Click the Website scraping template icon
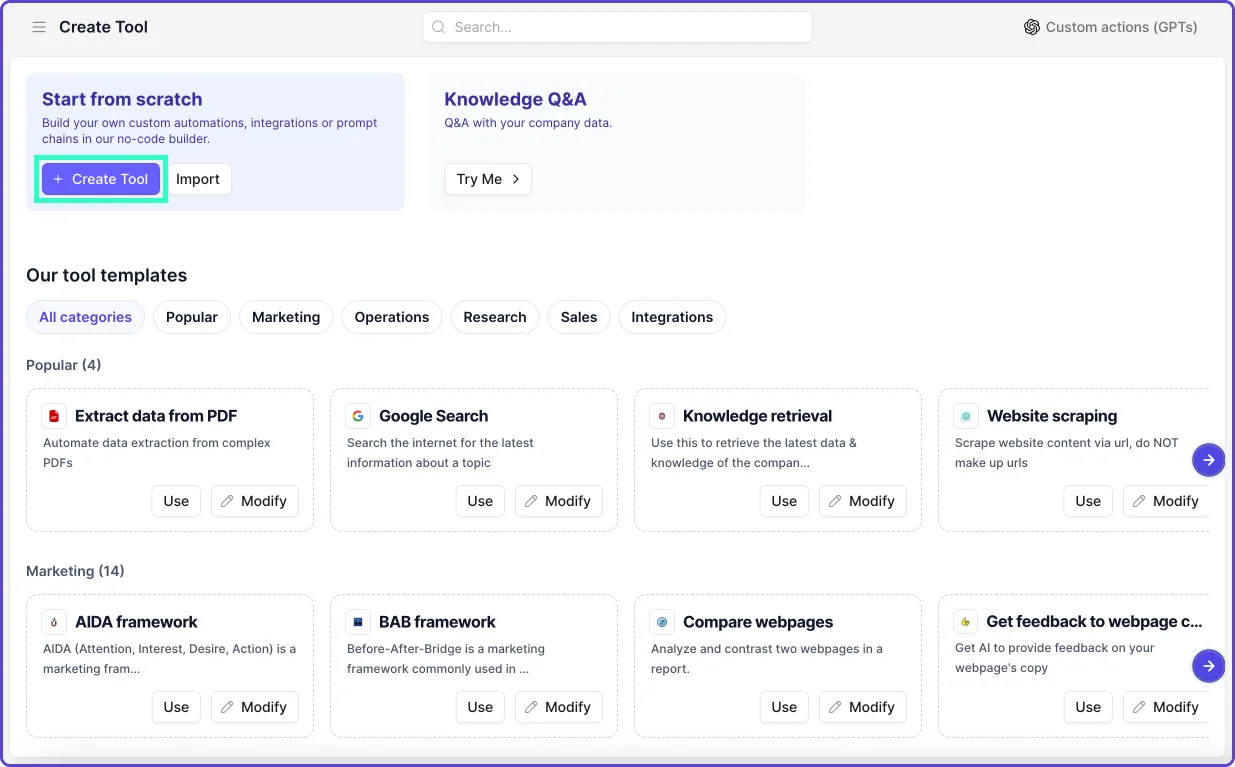 [966, 416]
